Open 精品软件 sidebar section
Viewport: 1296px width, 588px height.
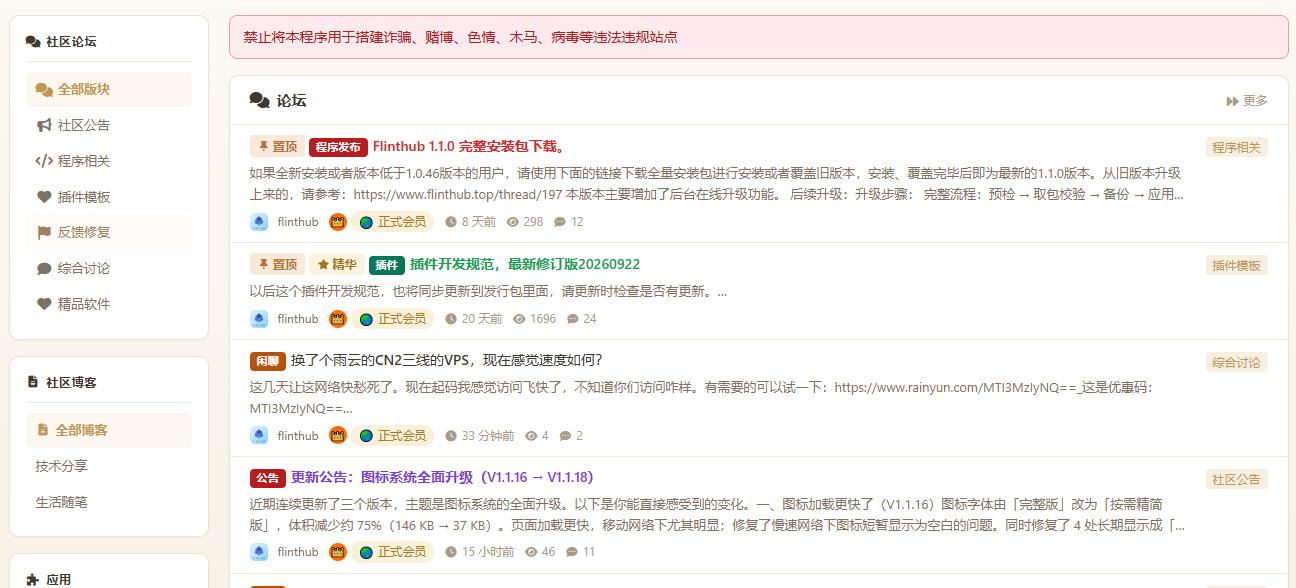point(109,304)
